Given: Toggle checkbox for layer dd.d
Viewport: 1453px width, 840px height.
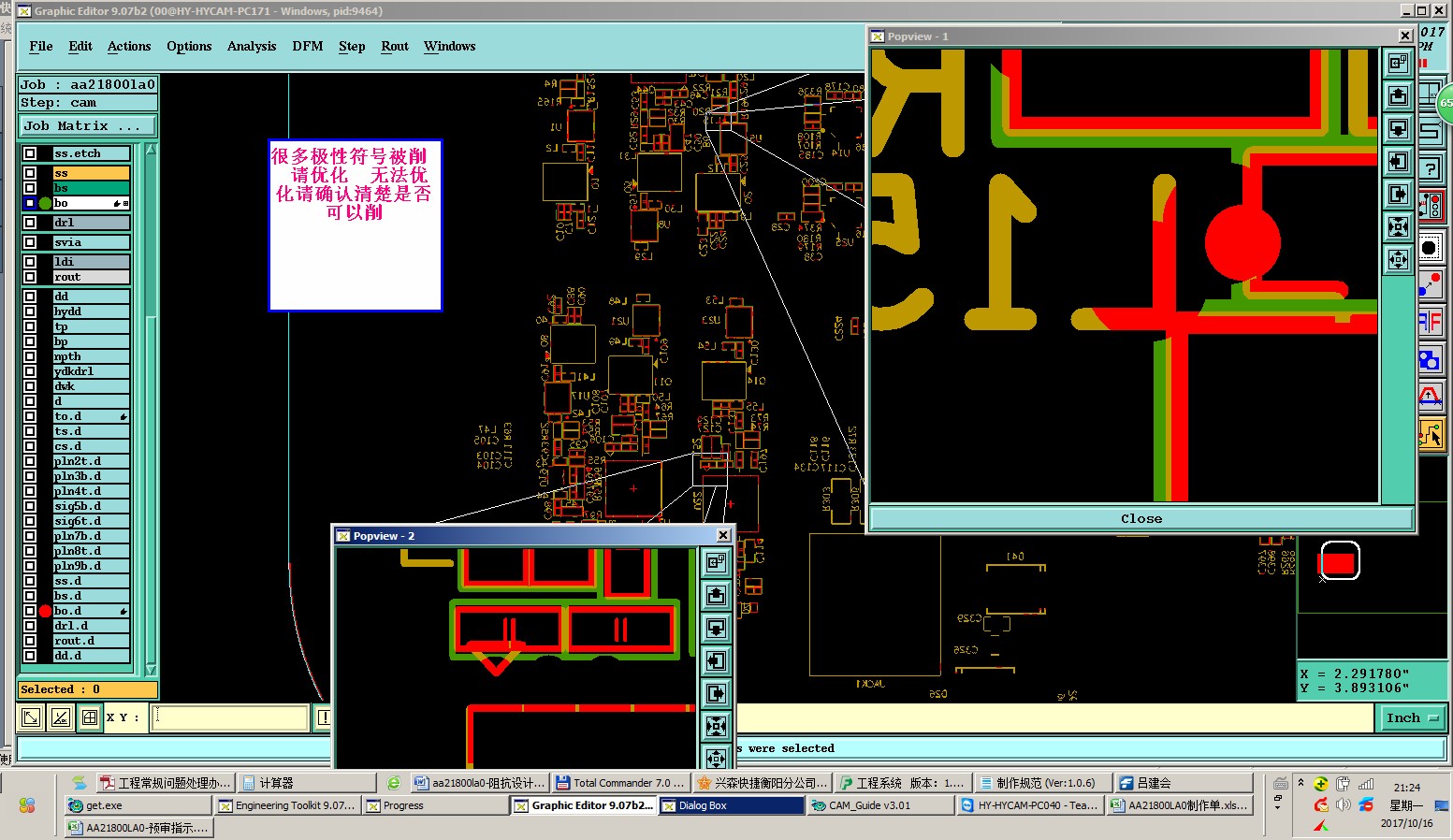Looking at the screenshot, I should 30,656.
